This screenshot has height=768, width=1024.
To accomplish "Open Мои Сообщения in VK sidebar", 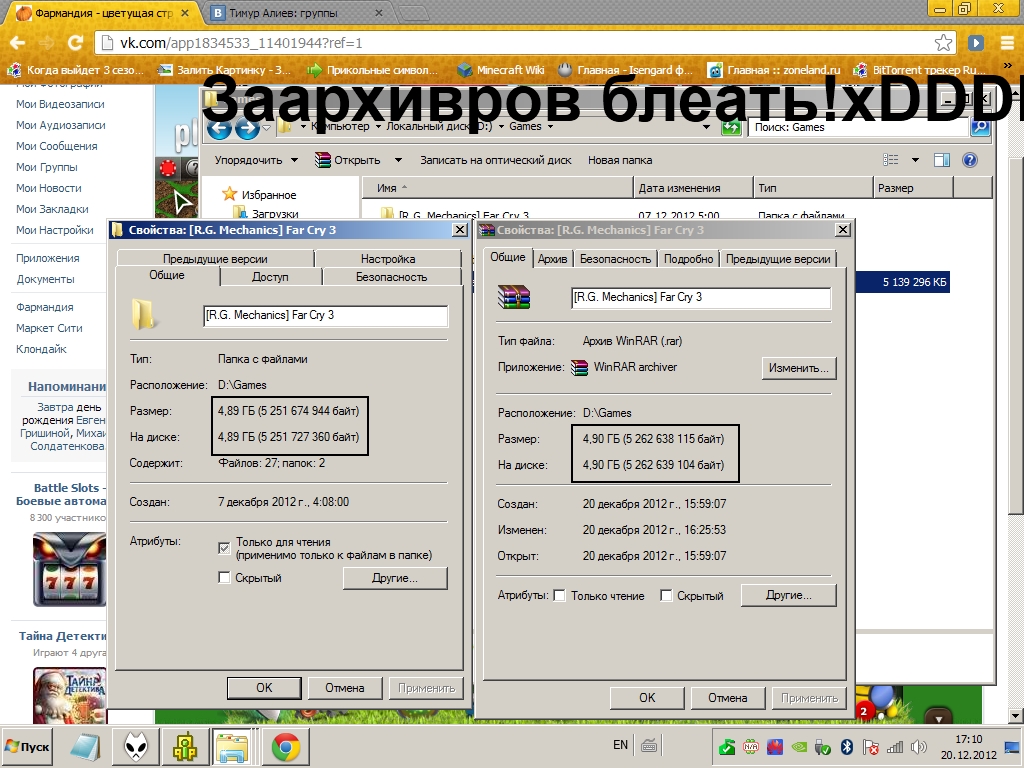I will point(57,146).
